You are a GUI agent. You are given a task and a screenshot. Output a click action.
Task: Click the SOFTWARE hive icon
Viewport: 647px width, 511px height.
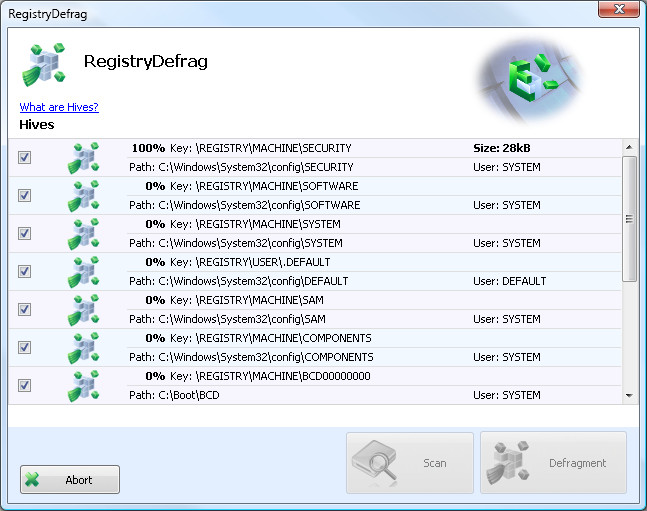(83, 196)
